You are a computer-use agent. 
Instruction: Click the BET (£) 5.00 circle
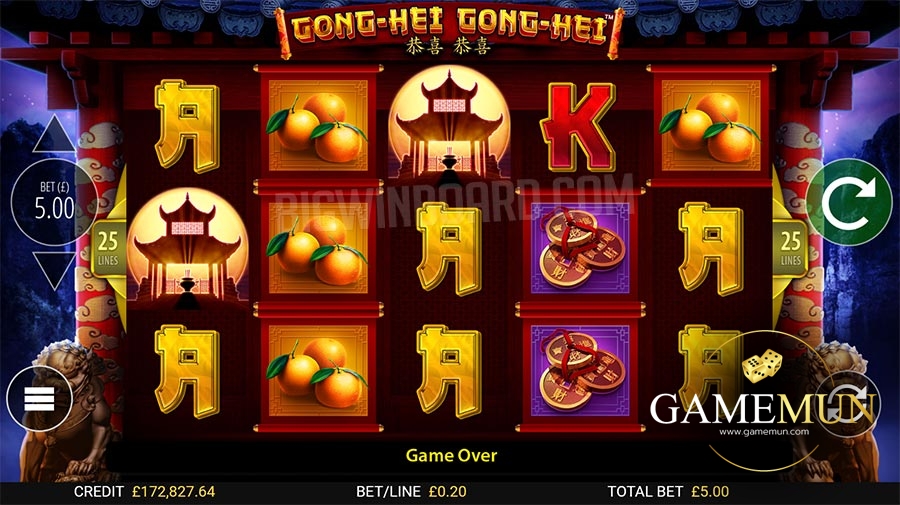55,202
